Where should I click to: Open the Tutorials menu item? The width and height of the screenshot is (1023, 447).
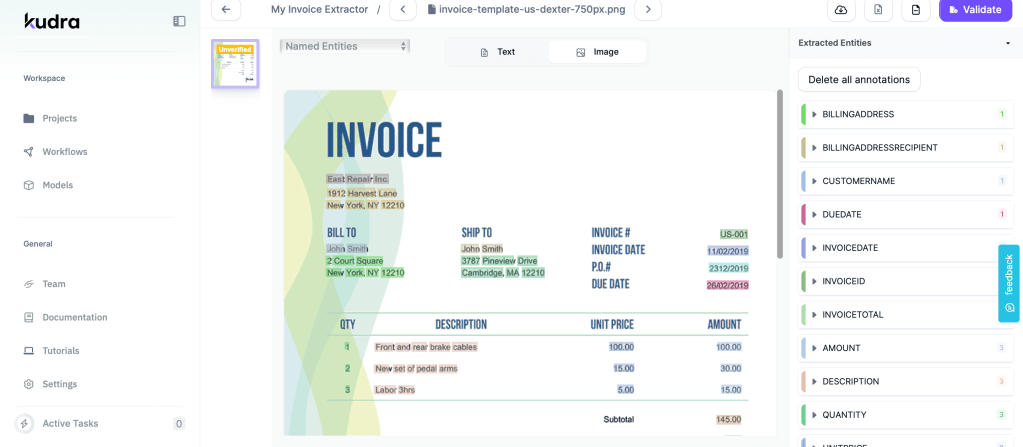[61, 350]
